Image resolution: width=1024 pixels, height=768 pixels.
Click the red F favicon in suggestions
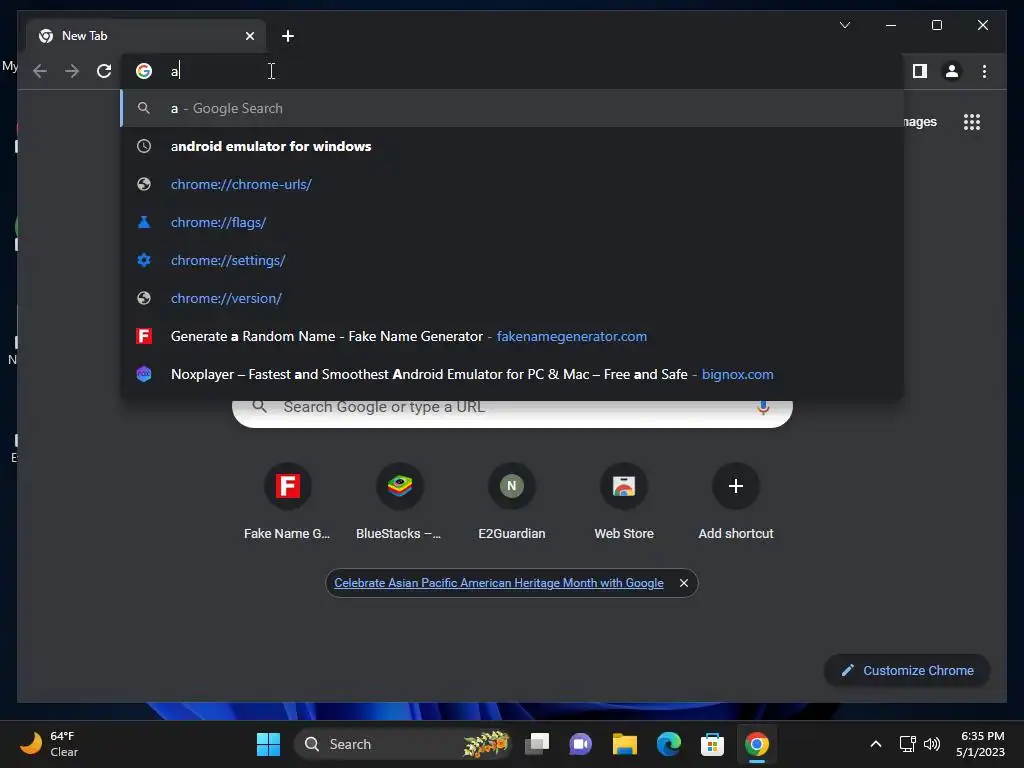(144, 336)
